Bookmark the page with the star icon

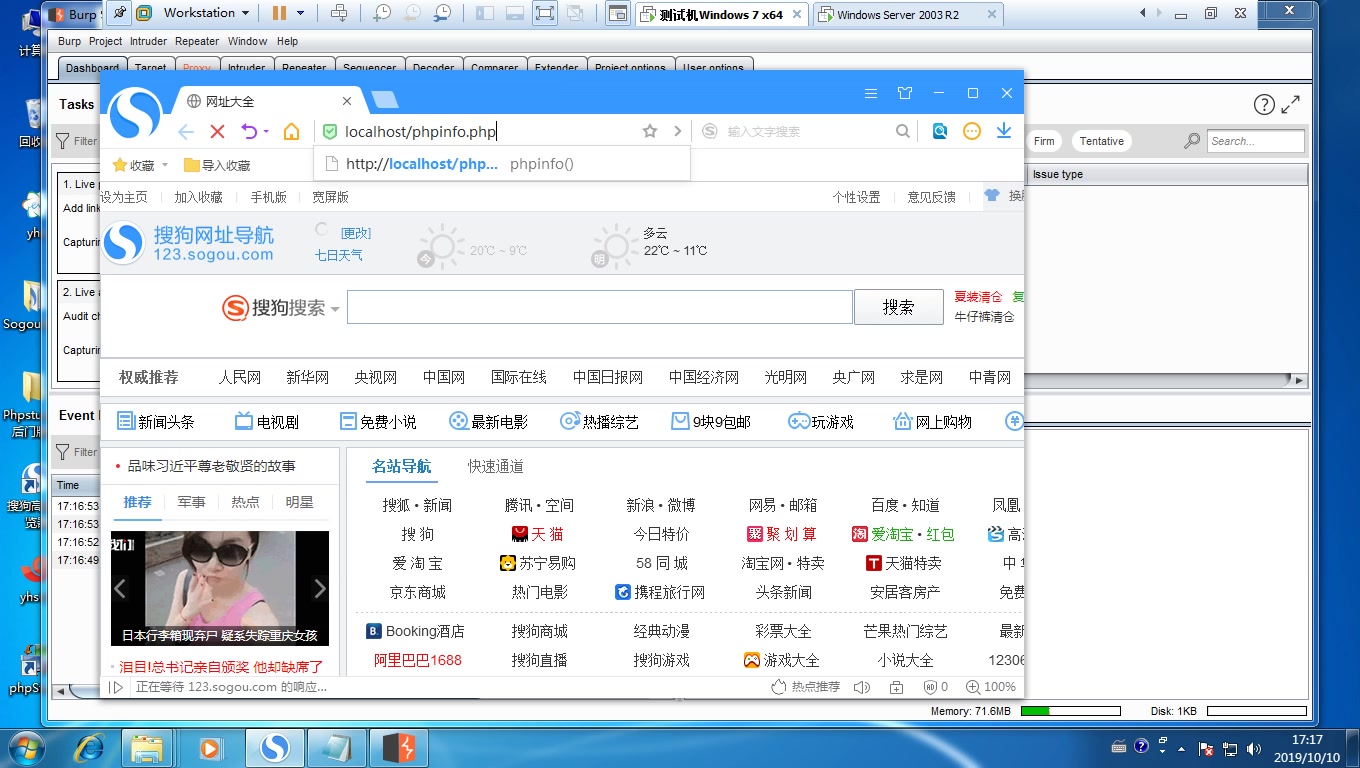[x=650, y=131]
